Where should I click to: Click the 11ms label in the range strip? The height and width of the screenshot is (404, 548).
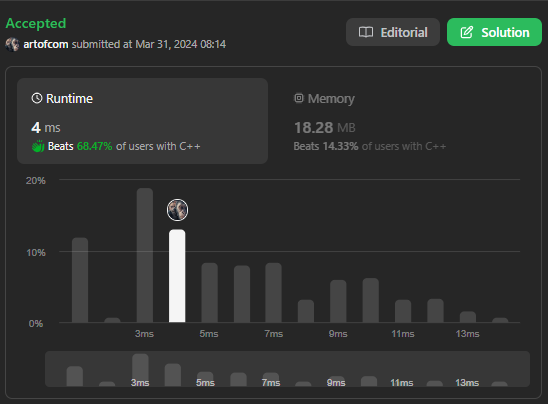click(x=402, y=383)
